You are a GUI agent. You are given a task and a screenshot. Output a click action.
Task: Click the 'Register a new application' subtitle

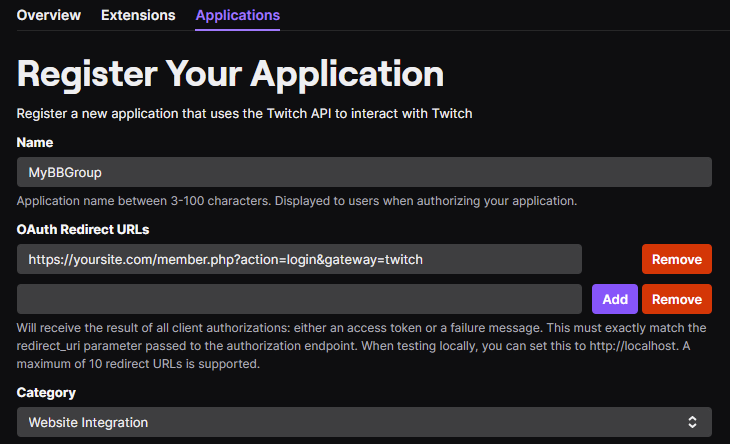click(244, 114)
